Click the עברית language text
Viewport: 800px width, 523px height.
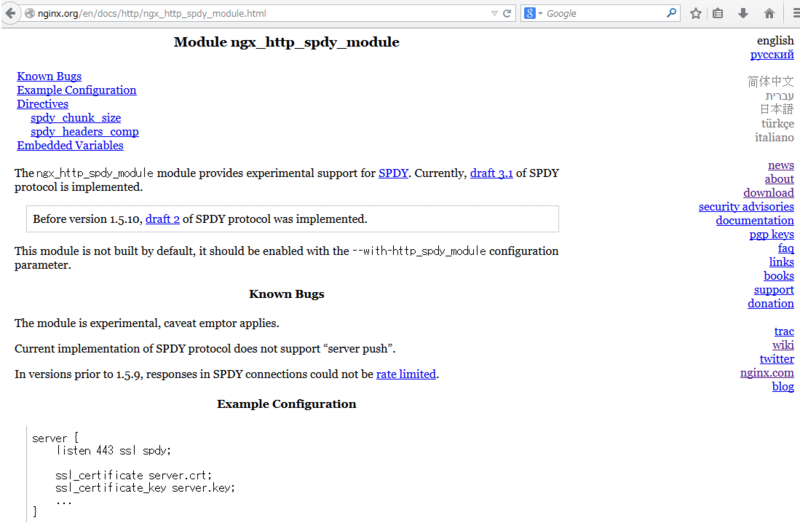point(779,95)
